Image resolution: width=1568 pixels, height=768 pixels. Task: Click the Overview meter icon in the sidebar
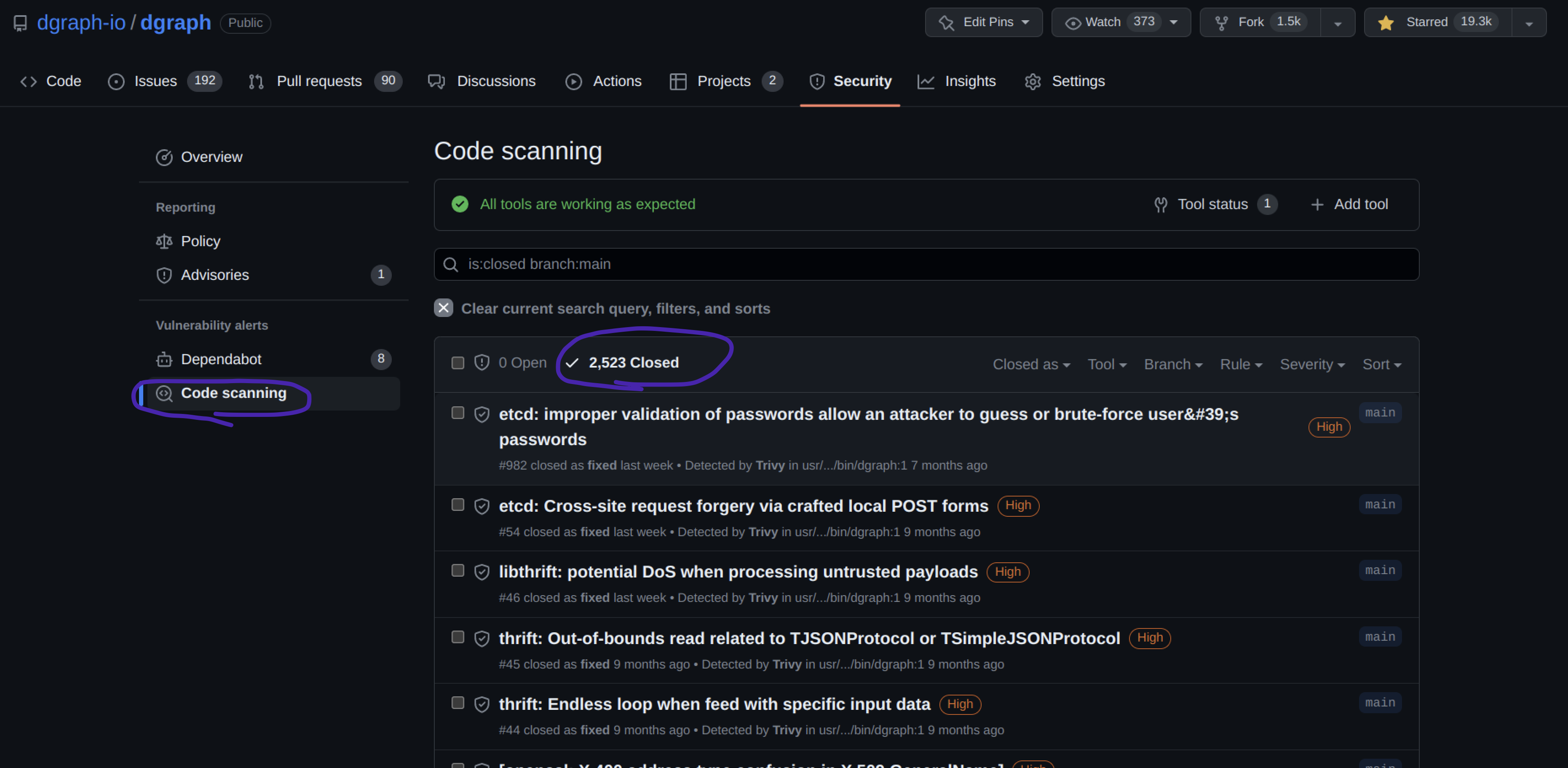coord(164,158)
